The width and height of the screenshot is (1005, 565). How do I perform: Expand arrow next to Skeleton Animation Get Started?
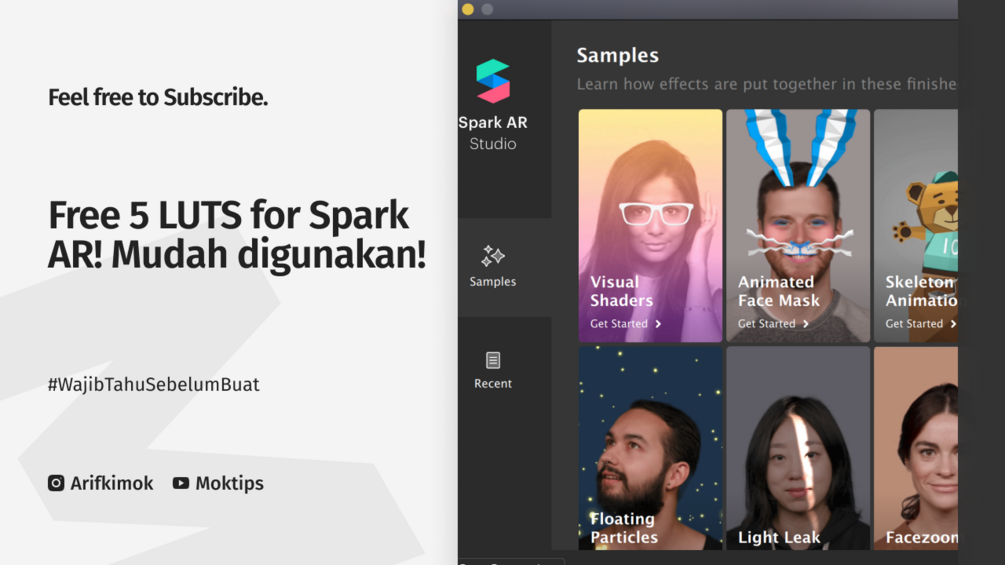coord(953,324)
